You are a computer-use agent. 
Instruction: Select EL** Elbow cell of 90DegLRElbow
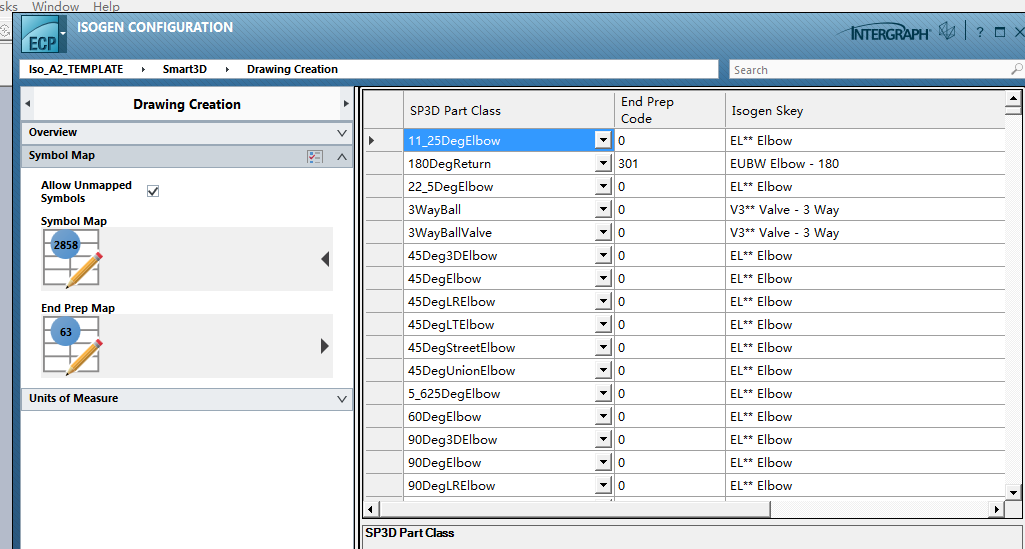coord(865,486)
